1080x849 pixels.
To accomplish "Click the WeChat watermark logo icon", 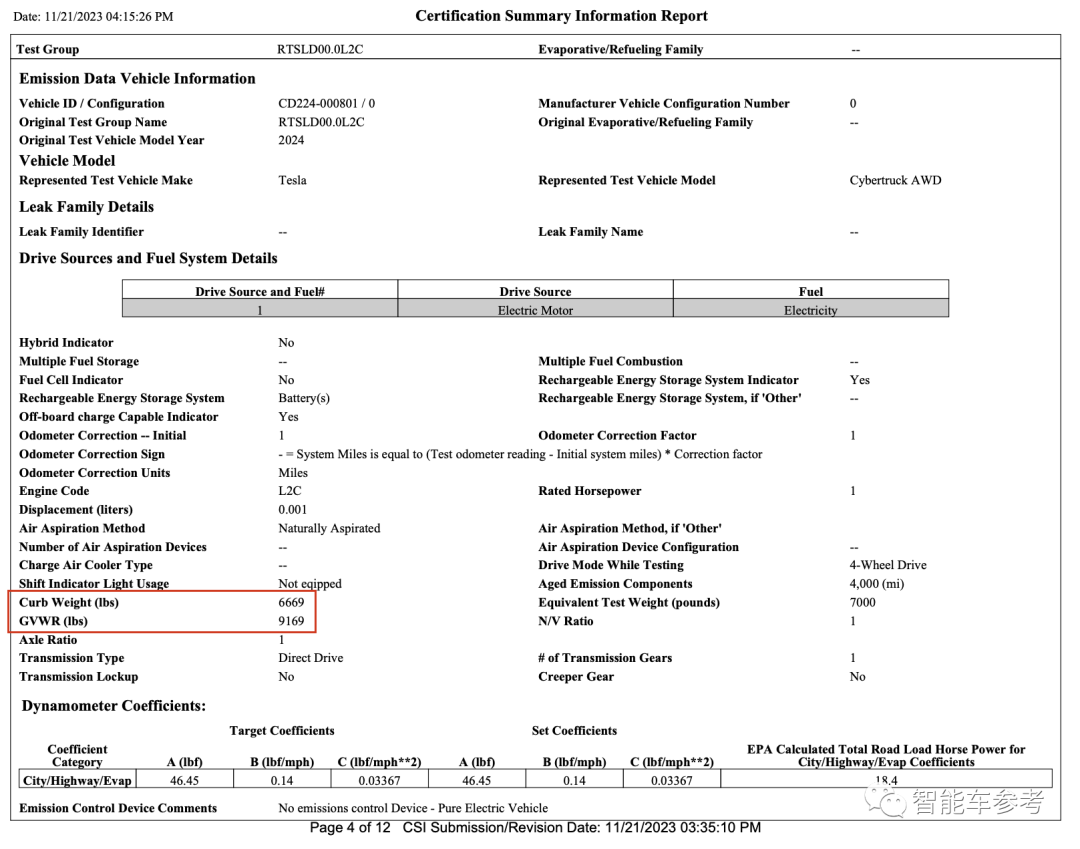I will click(x=886, y=801).
